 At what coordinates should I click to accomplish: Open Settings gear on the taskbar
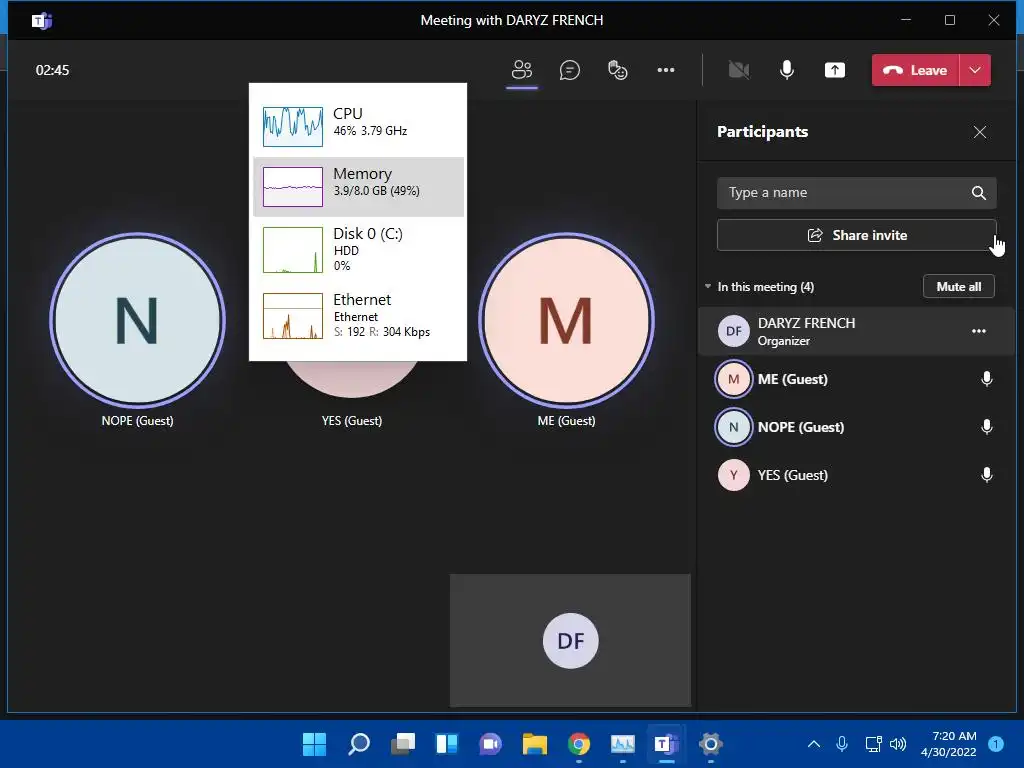click(x=711, y=744)
